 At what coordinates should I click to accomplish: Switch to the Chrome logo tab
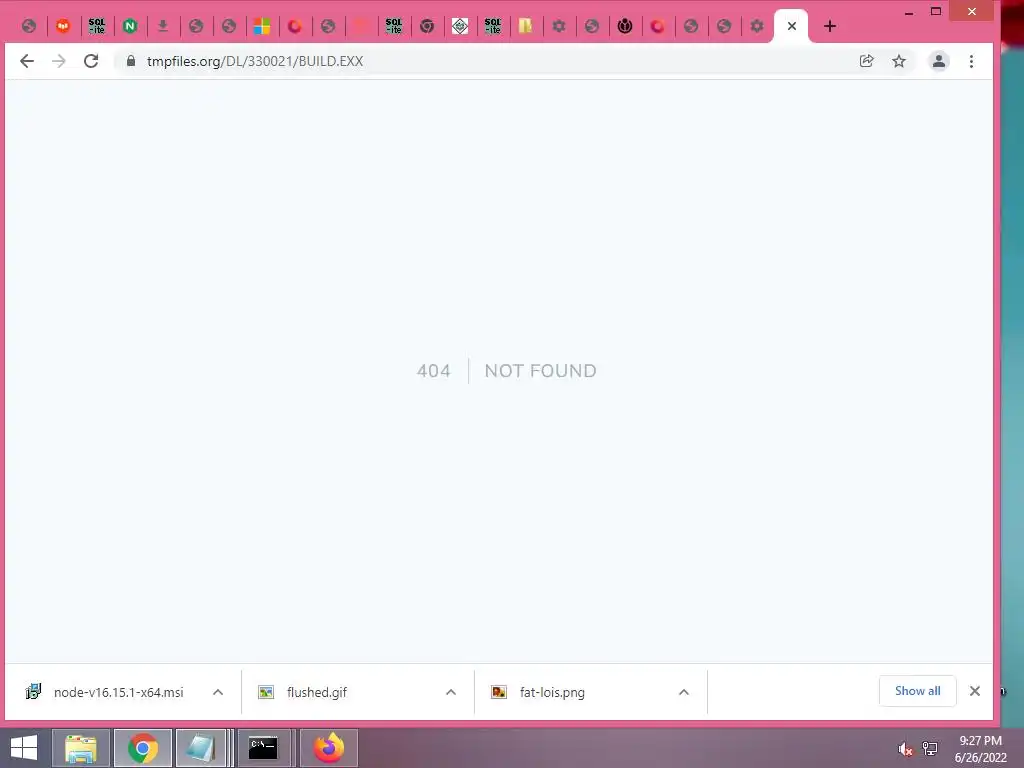pos(427,26)
